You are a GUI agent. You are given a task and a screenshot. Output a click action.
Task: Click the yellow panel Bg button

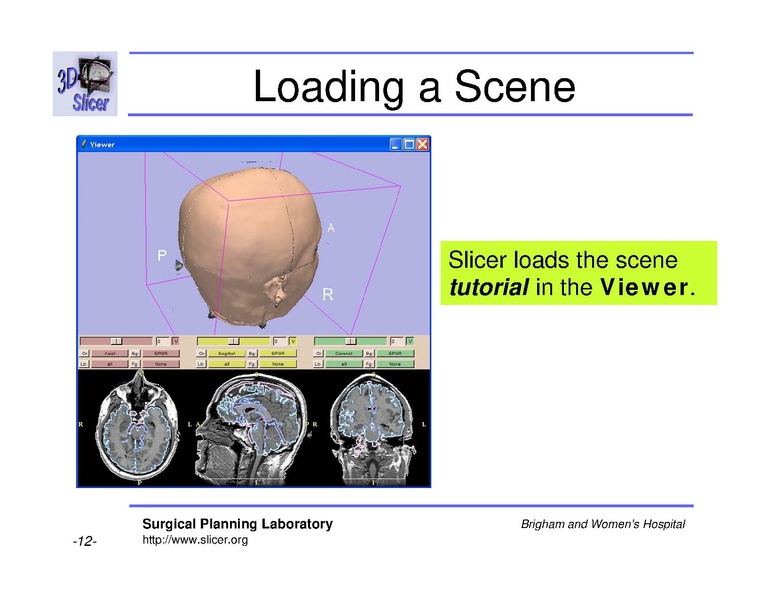252,353
